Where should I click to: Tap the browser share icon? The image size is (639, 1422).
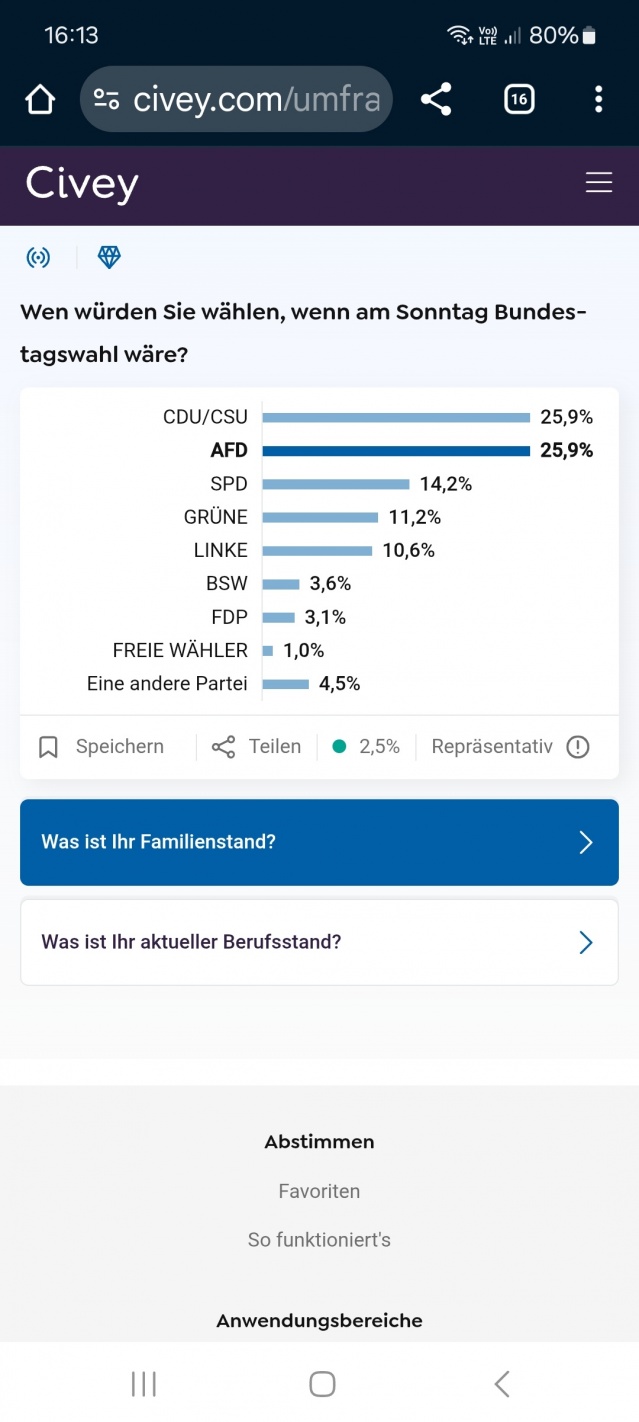click(436, 99)
